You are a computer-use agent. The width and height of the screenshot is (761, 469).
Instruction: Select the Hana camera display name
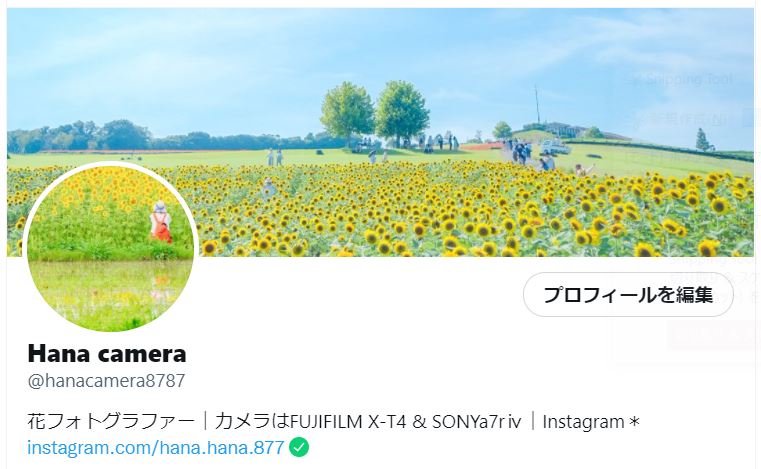click(x=107, y=353)
